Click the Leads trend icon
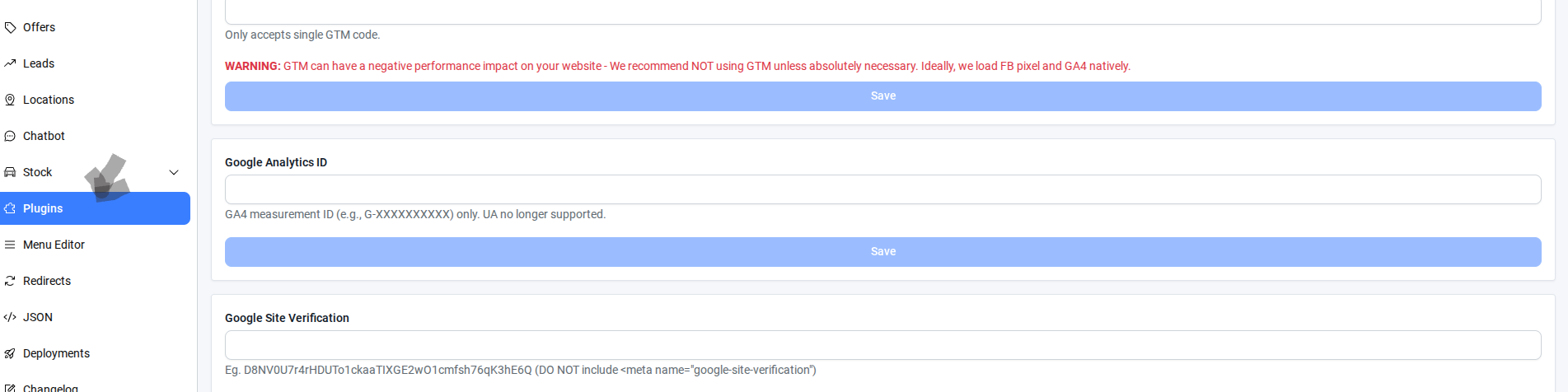The width and height of the screenshot is (1568, 392). 10,63
